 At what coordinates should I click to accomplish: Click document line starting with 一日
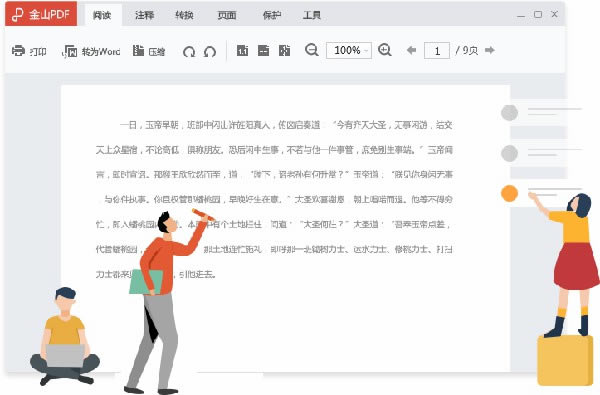point(286,125)
